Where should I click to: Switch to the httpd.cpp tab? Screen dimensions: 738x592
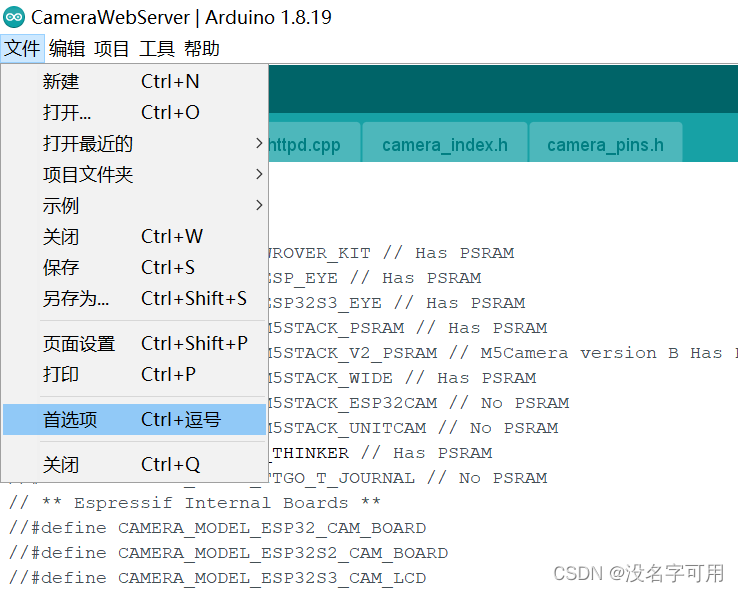pos(313,143)
